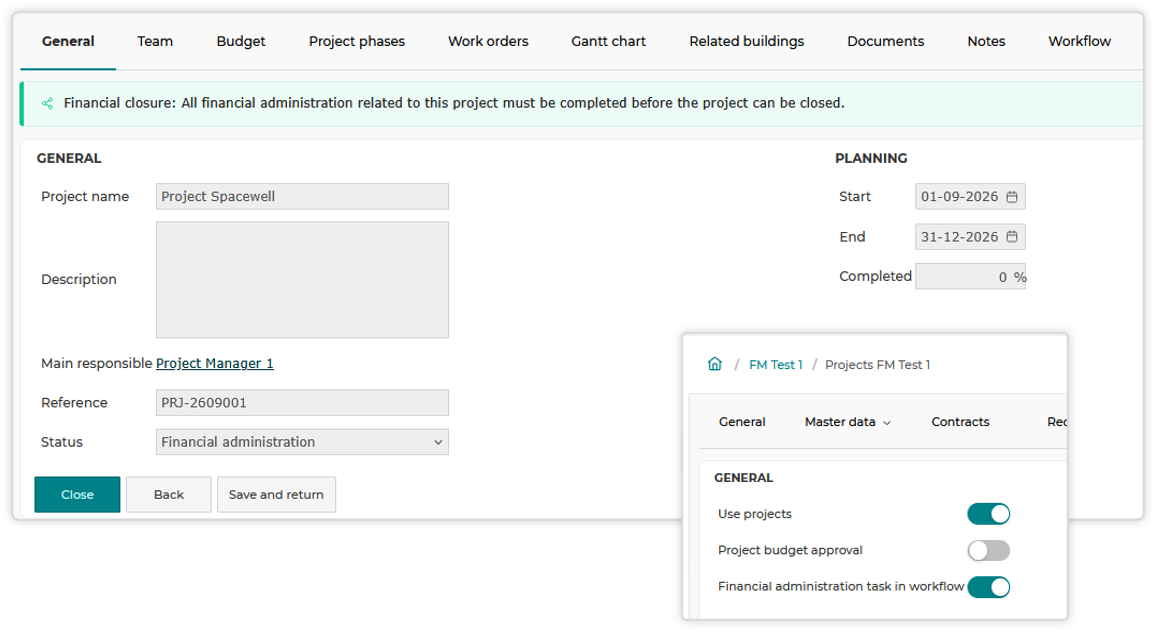Select the Workflow tab

pos(1079,41)
